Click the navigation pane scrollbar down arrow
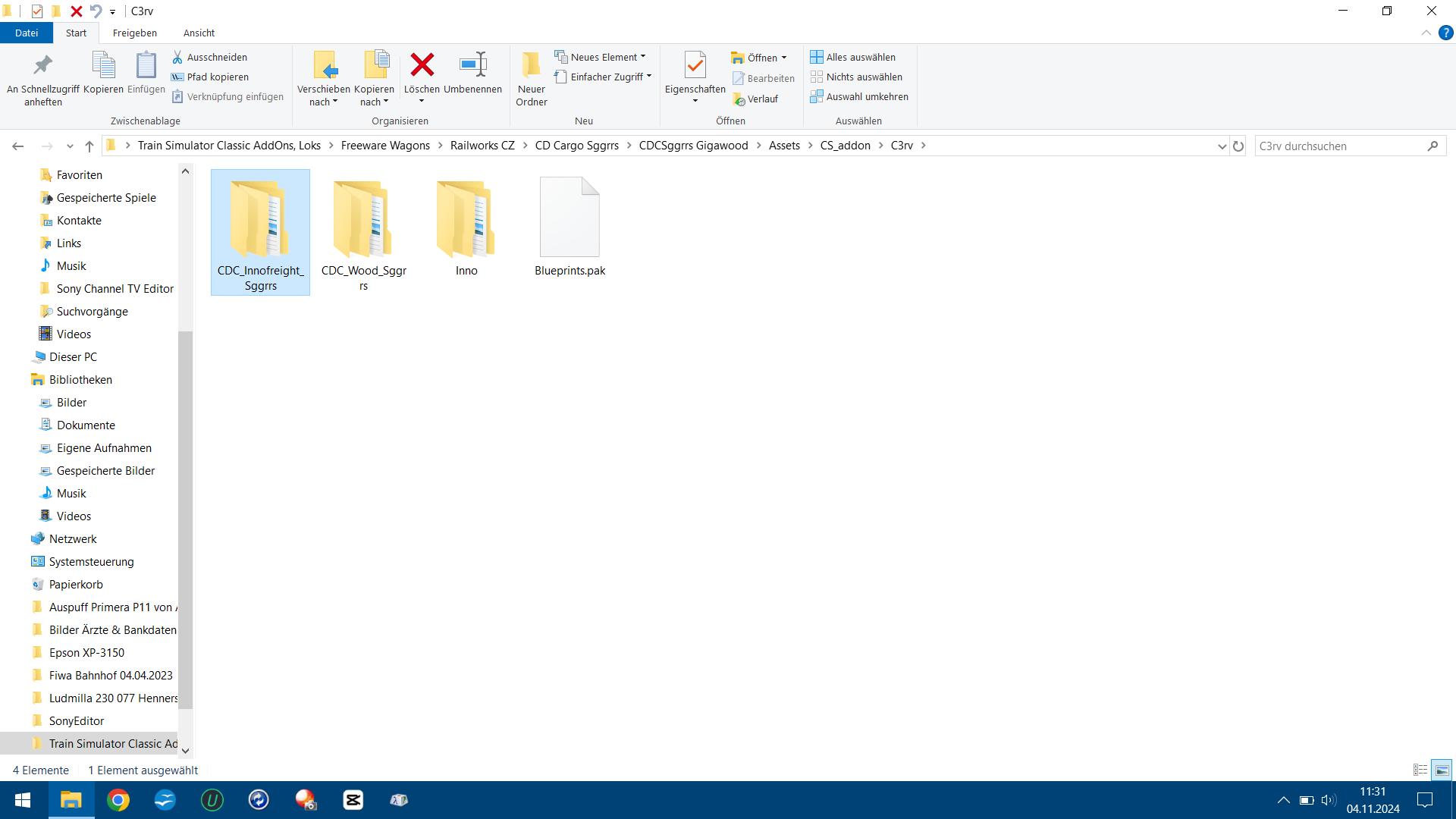Image resolution: width=1456 pixels, height=819 pixels. [x=185, y=751]
